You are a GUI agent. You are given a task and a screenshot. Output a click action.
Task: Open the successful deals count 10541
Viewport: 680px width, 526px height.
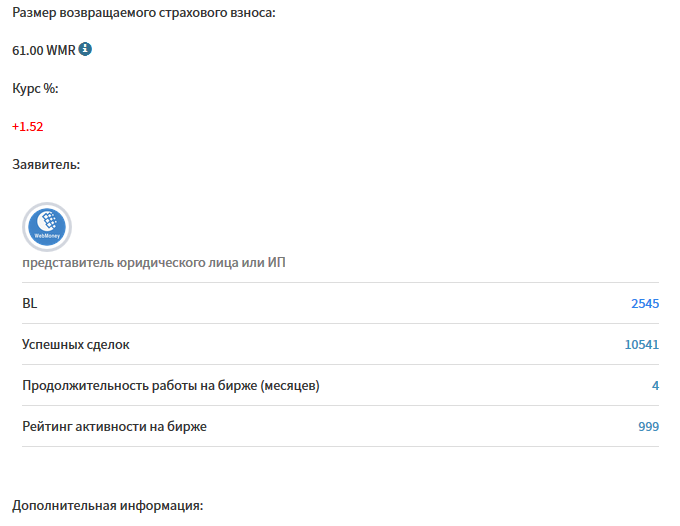641,345
